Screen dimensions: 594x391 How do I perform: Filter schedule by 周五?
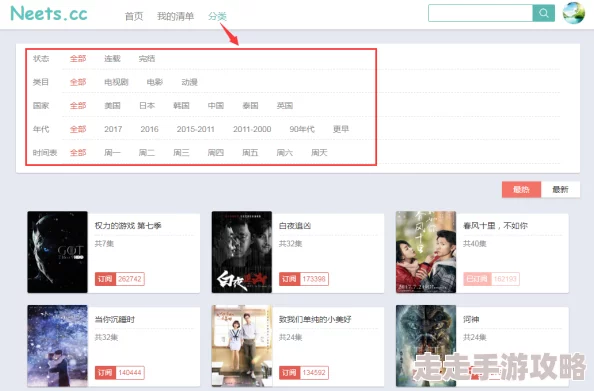point(250,153)
